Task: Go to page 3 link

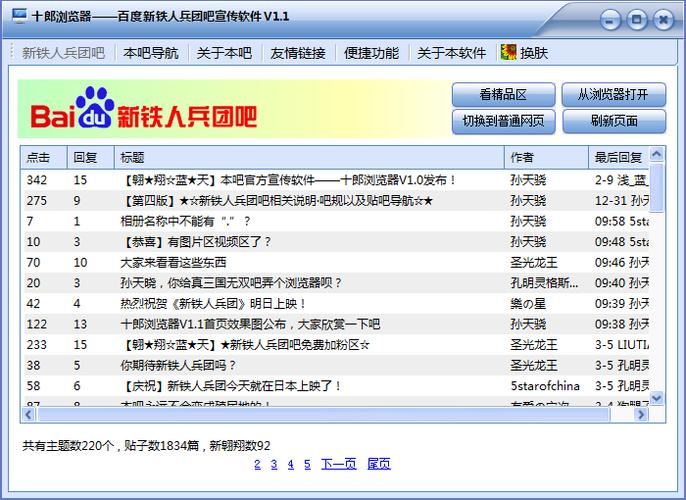Action: click(x=274, y=464)
